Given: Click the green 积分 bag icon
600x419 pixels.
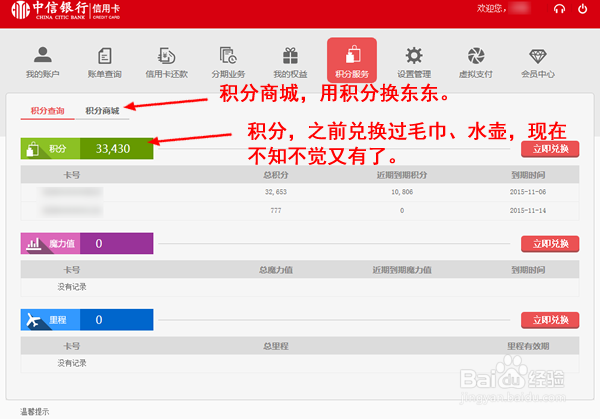Looking at the screenshot, I should coord(33,148).
